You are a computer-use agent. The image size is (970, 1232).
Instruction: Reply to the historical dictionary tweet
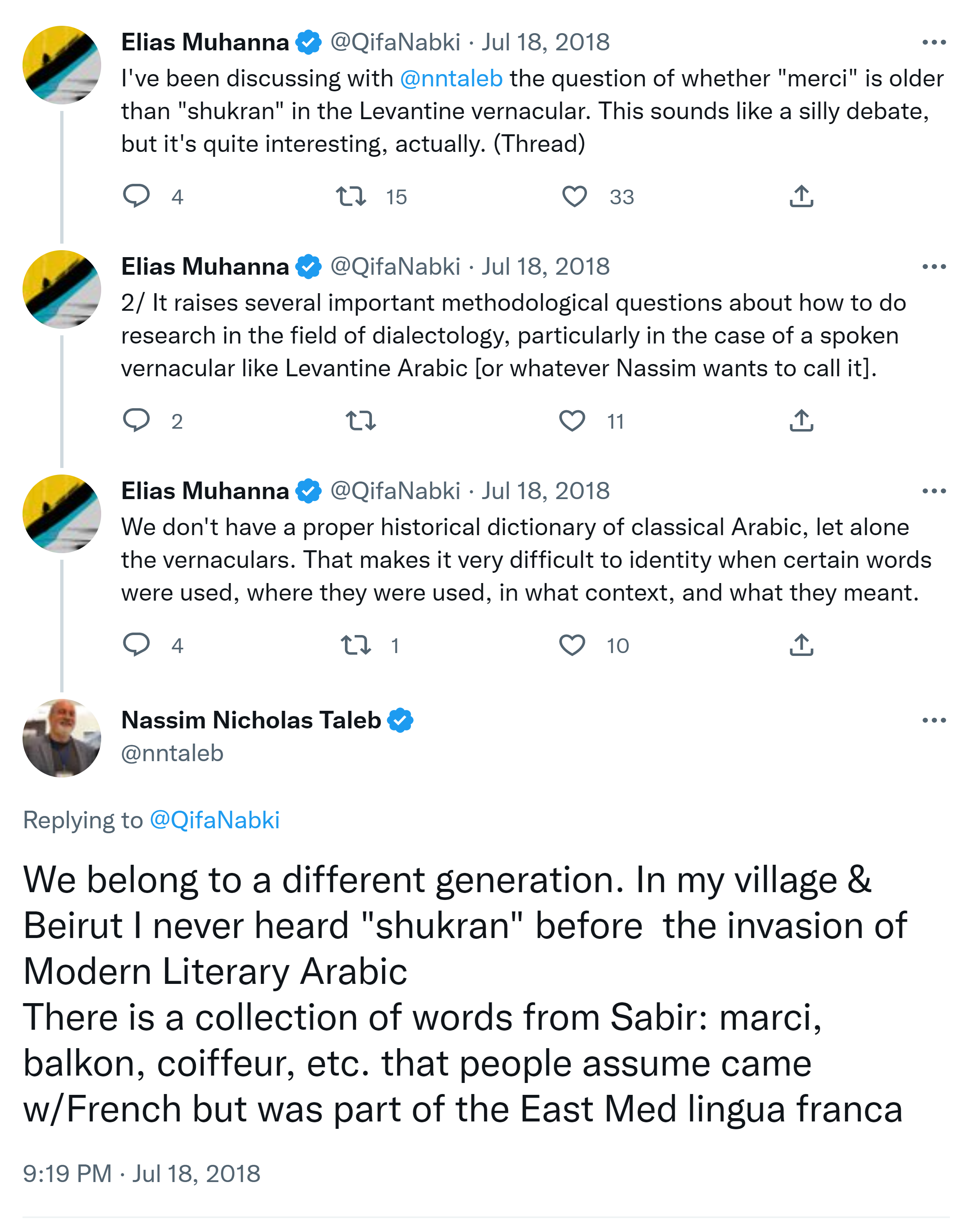pos(136,644)
